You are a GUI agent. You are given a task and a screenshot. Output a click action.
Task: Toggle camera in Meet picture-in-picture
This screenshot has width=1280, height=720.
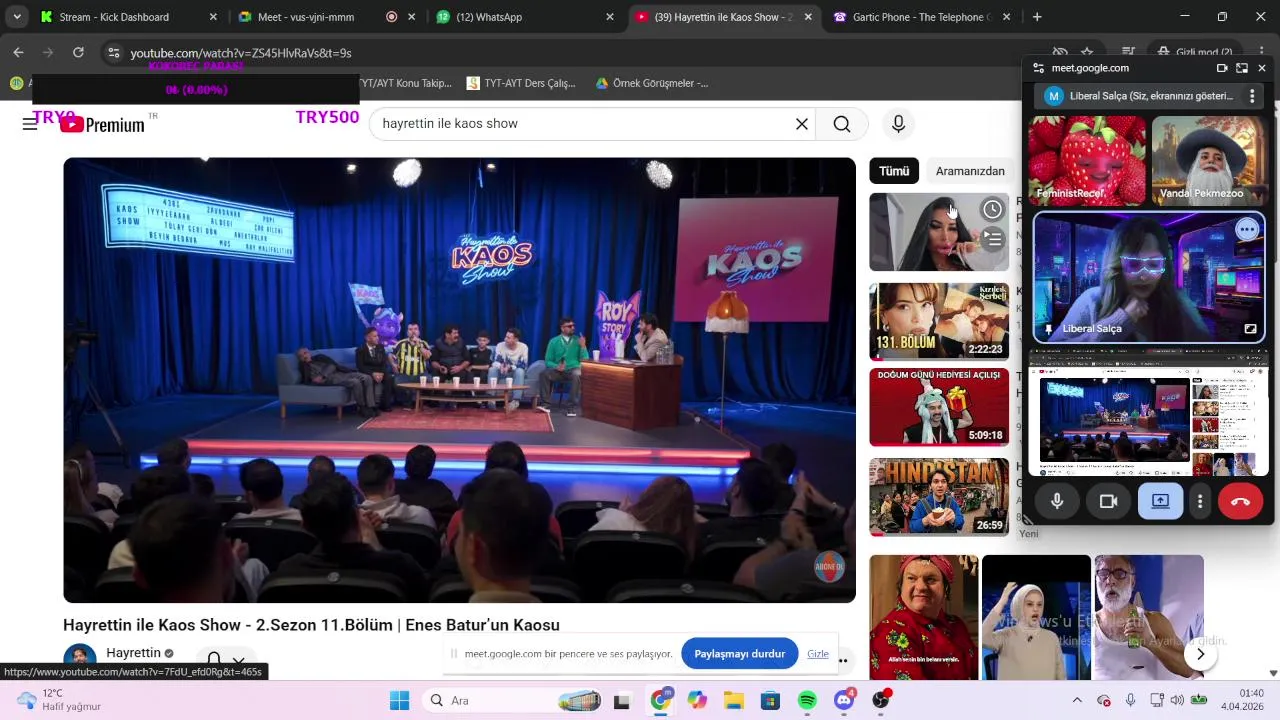pyautogui.click(x=1108, y=501)
